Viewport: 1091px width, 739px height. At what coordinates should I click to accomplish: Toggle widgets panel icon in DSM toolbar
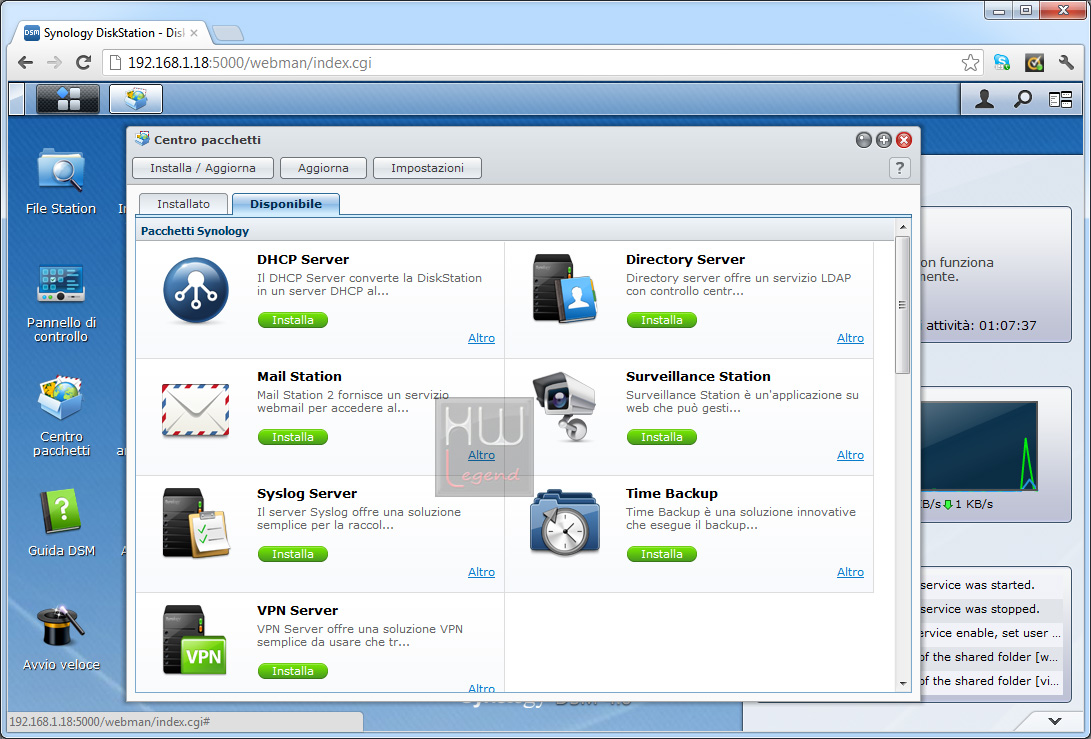pos(1060,100)
